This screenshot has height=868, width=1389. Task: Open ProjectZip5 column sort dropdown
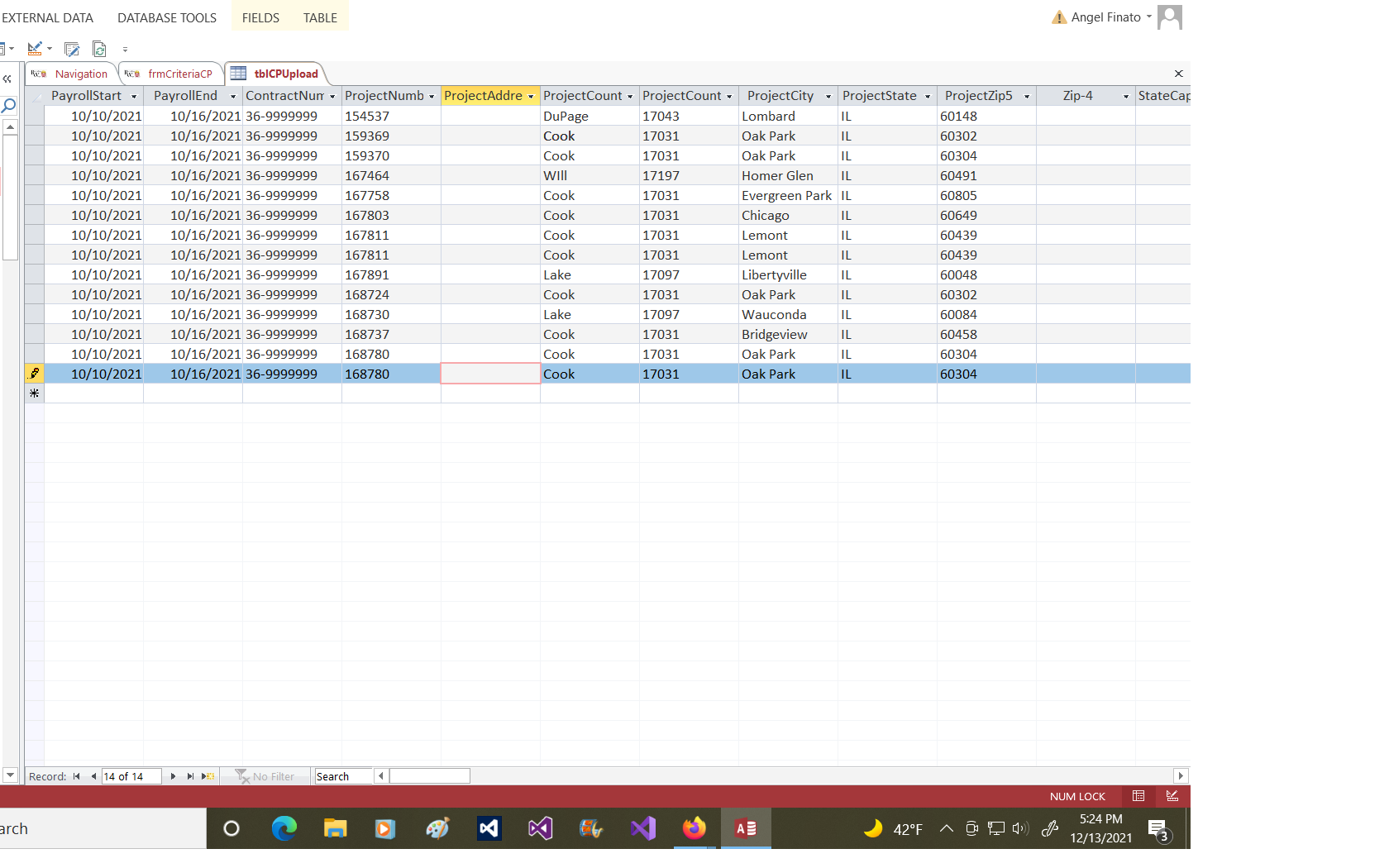coord(1027,97)
